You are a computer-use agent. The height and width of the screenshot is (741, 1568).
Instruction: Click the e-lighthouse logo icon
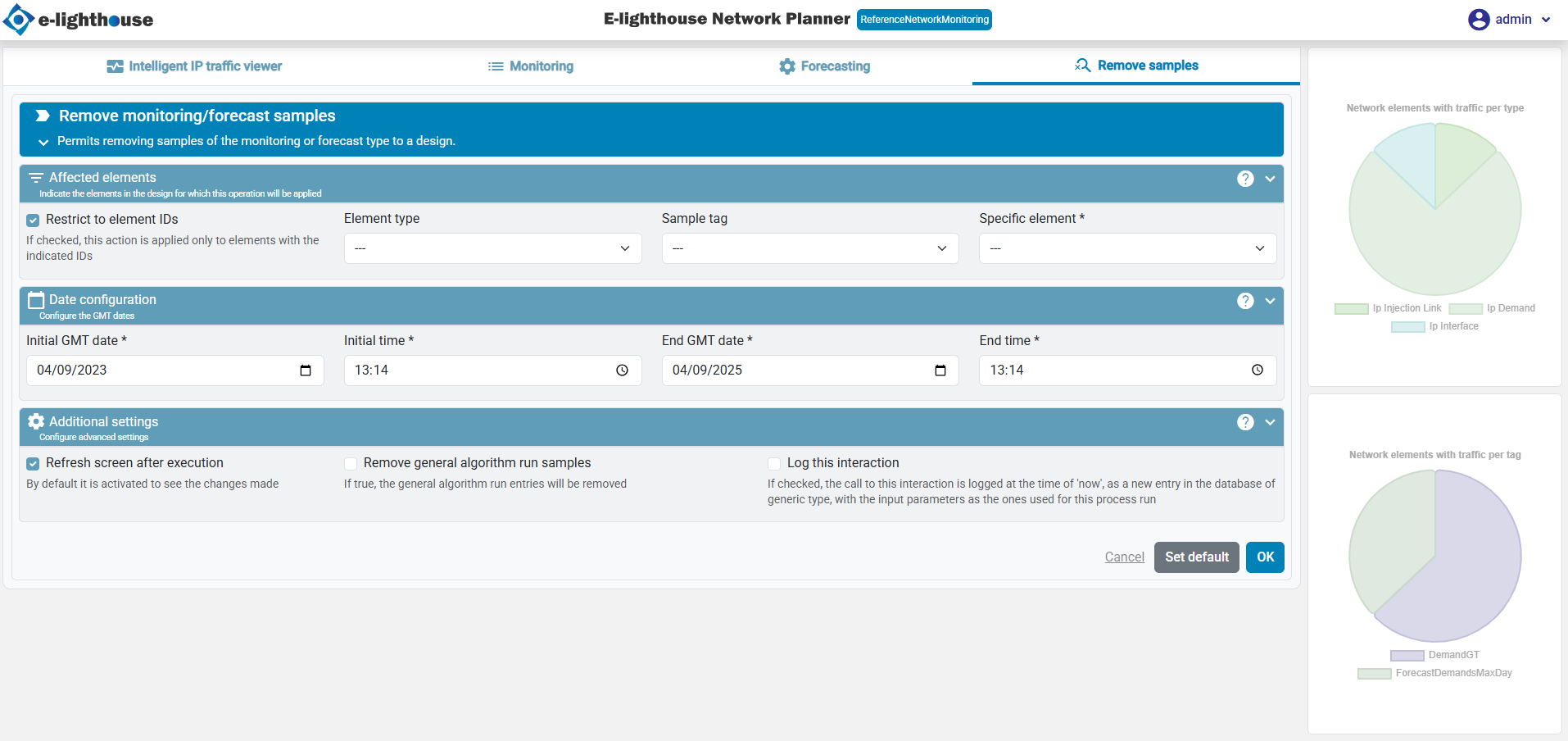19,20
